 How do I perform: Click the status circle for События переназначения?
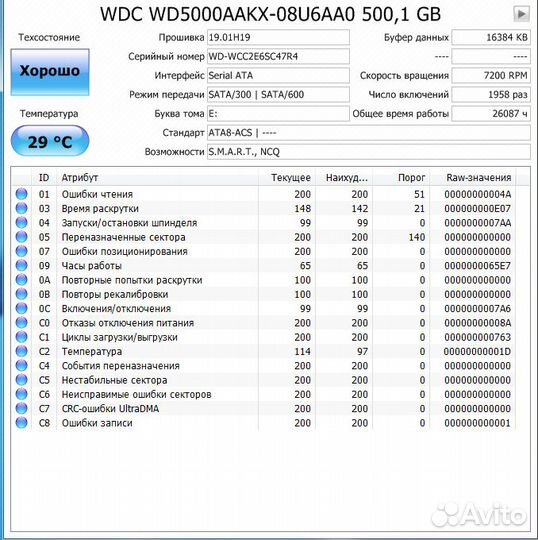(x=21, y=365)
